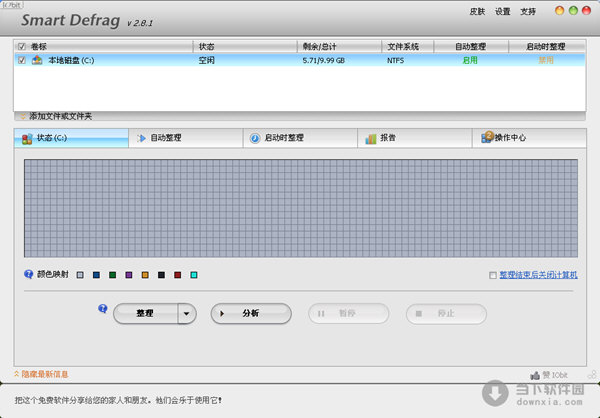Click the 状态 column header

245,47
